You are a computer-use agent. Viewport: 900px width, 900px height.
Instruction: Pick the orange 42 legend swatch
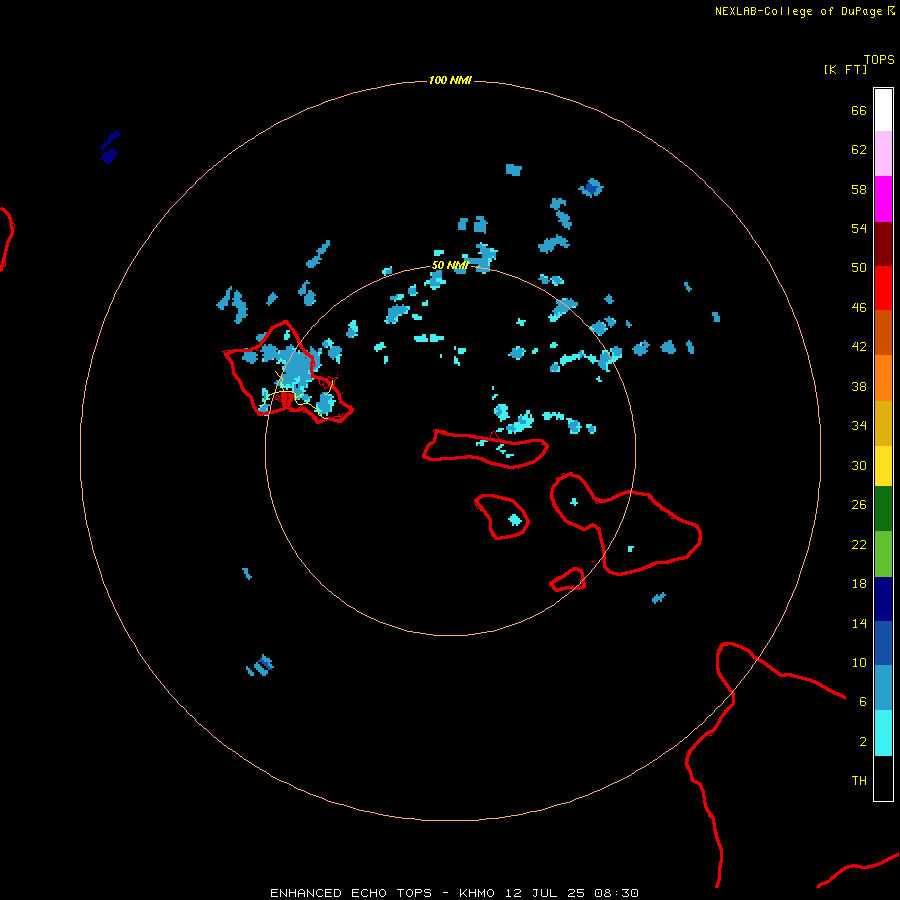[883, 378]
